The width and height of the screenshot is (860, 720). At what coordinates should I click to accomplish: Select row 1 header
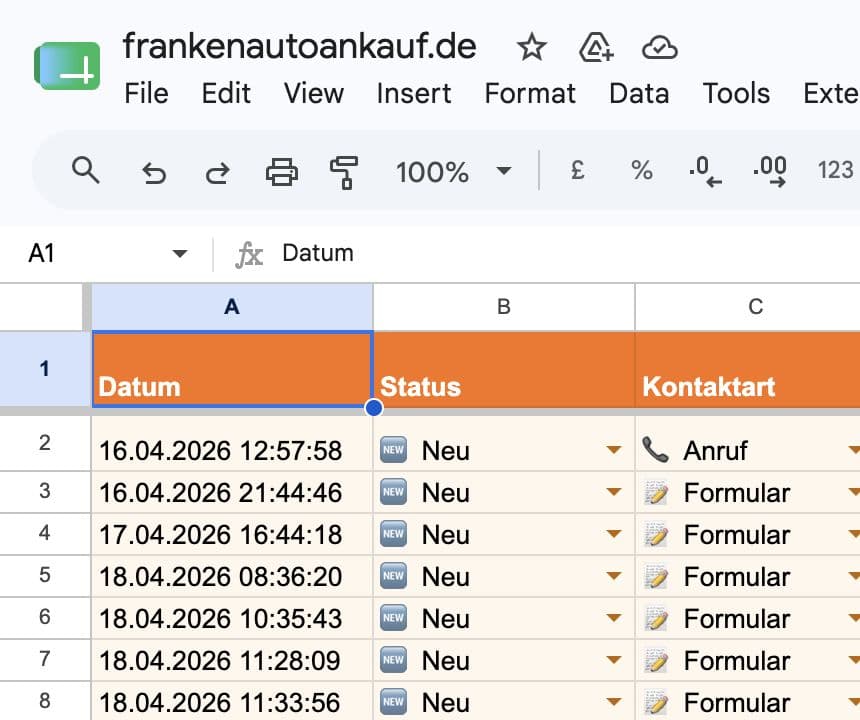pyautogui.click(x=45, y=368)
